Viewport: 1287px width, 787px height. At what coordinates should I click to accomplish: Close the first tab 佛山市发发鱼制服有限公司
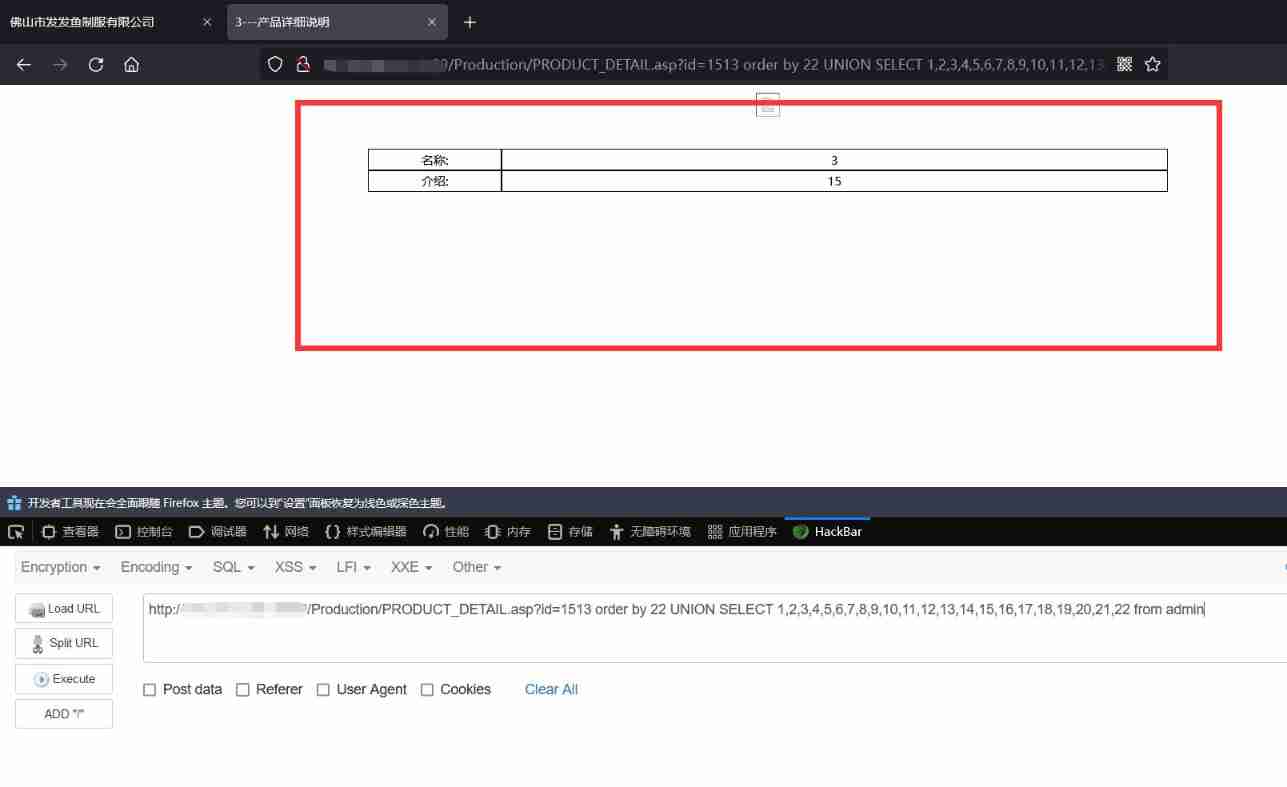pyautogui.click(x=207, y=22)
